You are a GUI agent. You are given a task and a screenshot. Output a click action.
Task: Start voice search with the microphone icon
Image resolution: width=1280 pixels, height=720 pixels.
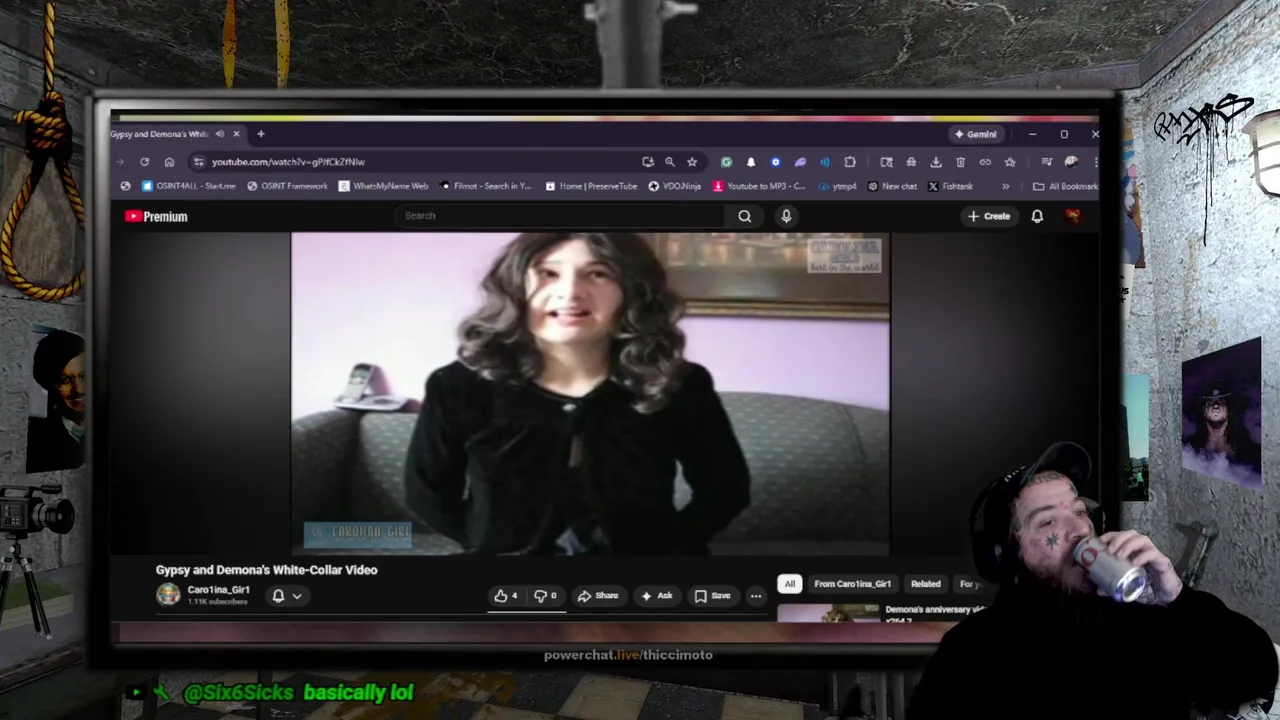click(786, 216)
